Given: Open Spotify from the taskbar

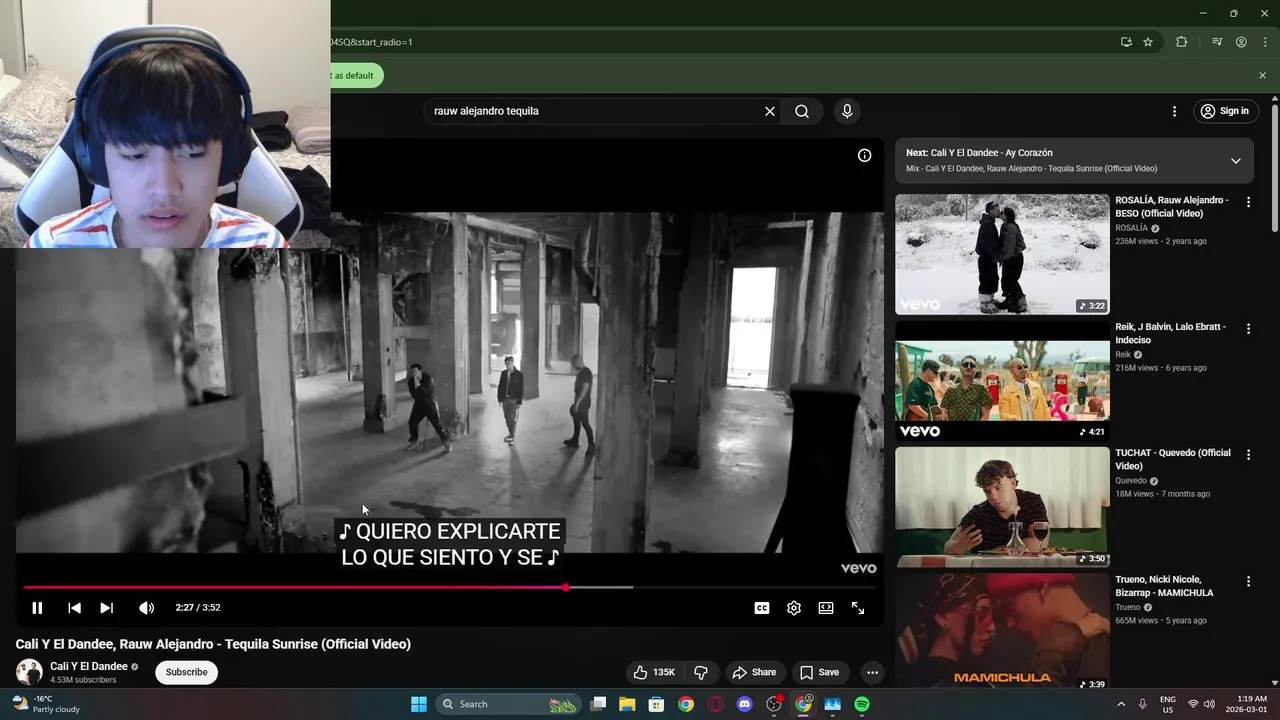Looking at the screenshot, I should [862, 704].
